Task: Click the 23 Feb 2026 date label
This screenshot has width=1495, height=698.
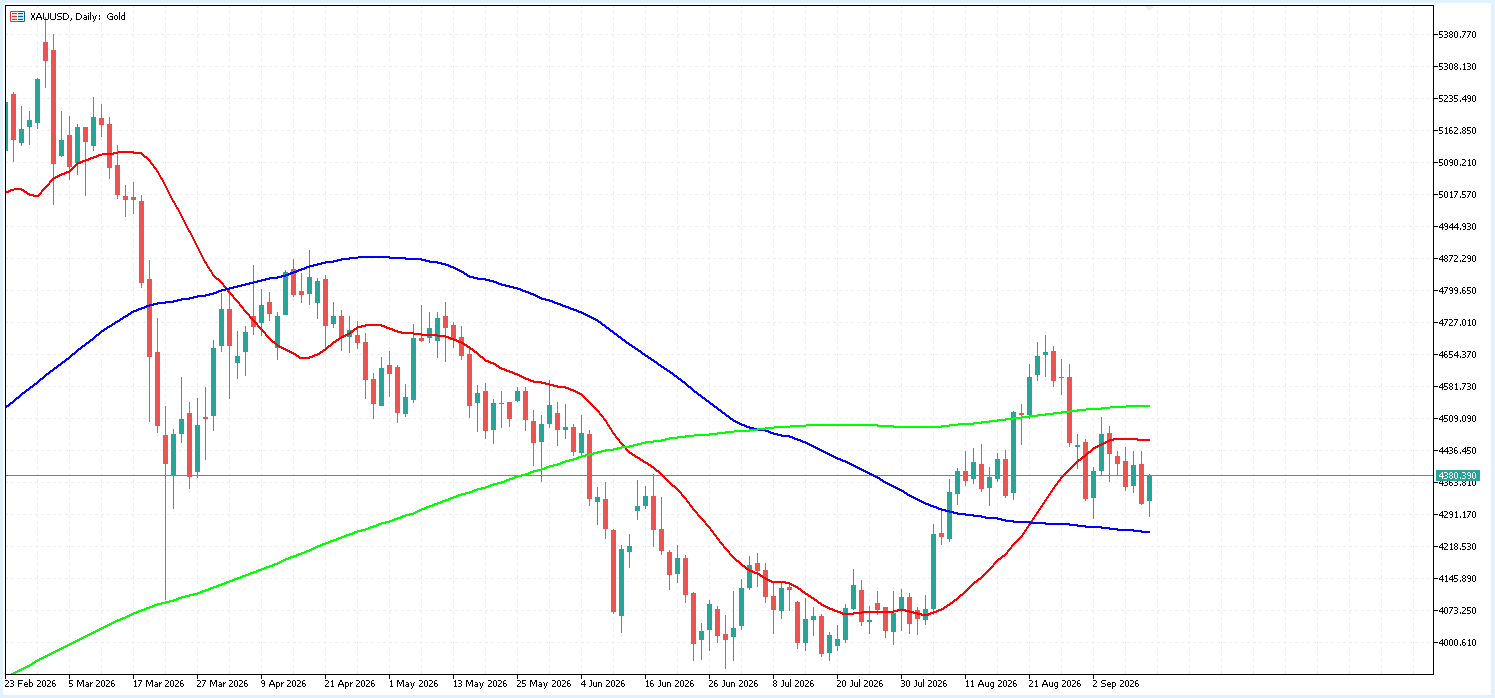Action: click(30, 685)
